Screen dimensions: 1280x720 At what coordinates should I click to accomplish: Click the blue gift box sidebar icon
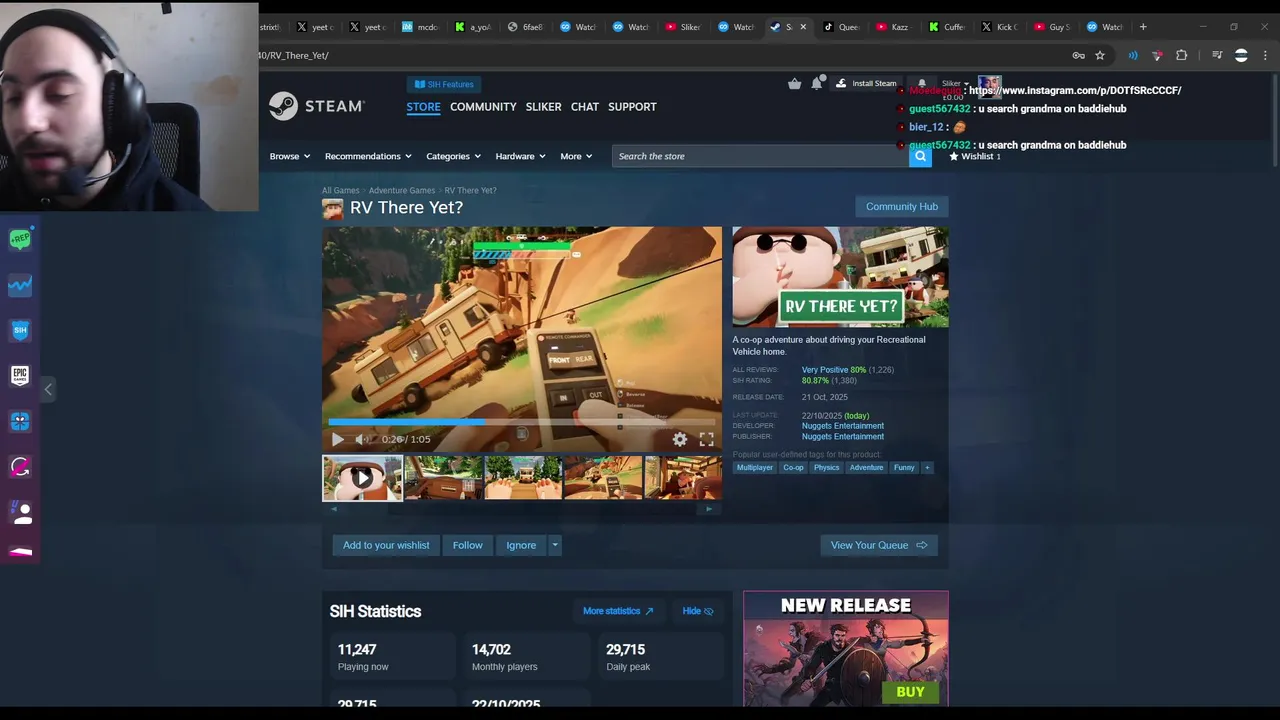pos(20,421)
